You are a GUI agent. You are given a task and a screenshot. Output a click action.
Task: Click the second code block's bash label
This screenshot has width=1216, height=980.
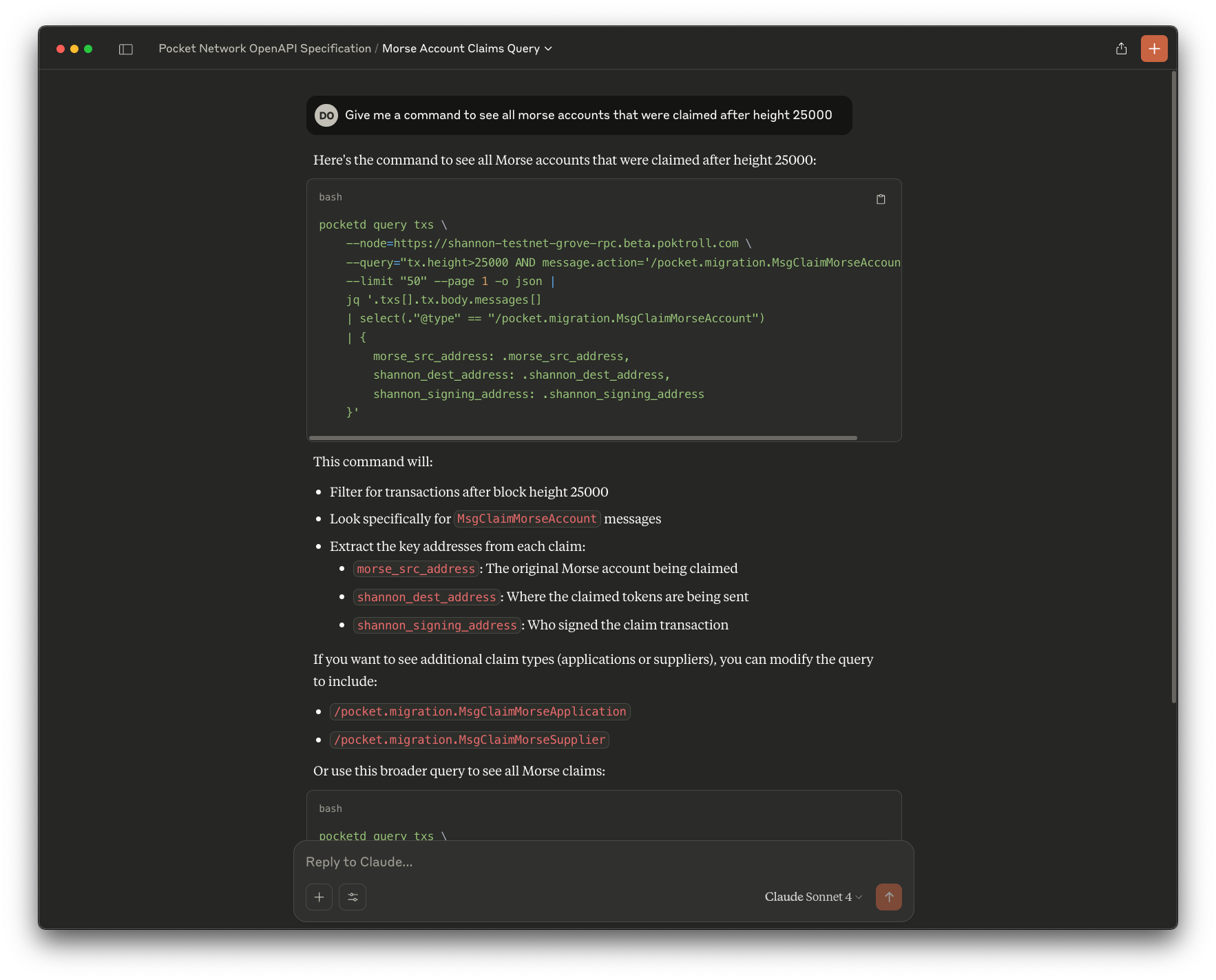(x=331, y=809)
